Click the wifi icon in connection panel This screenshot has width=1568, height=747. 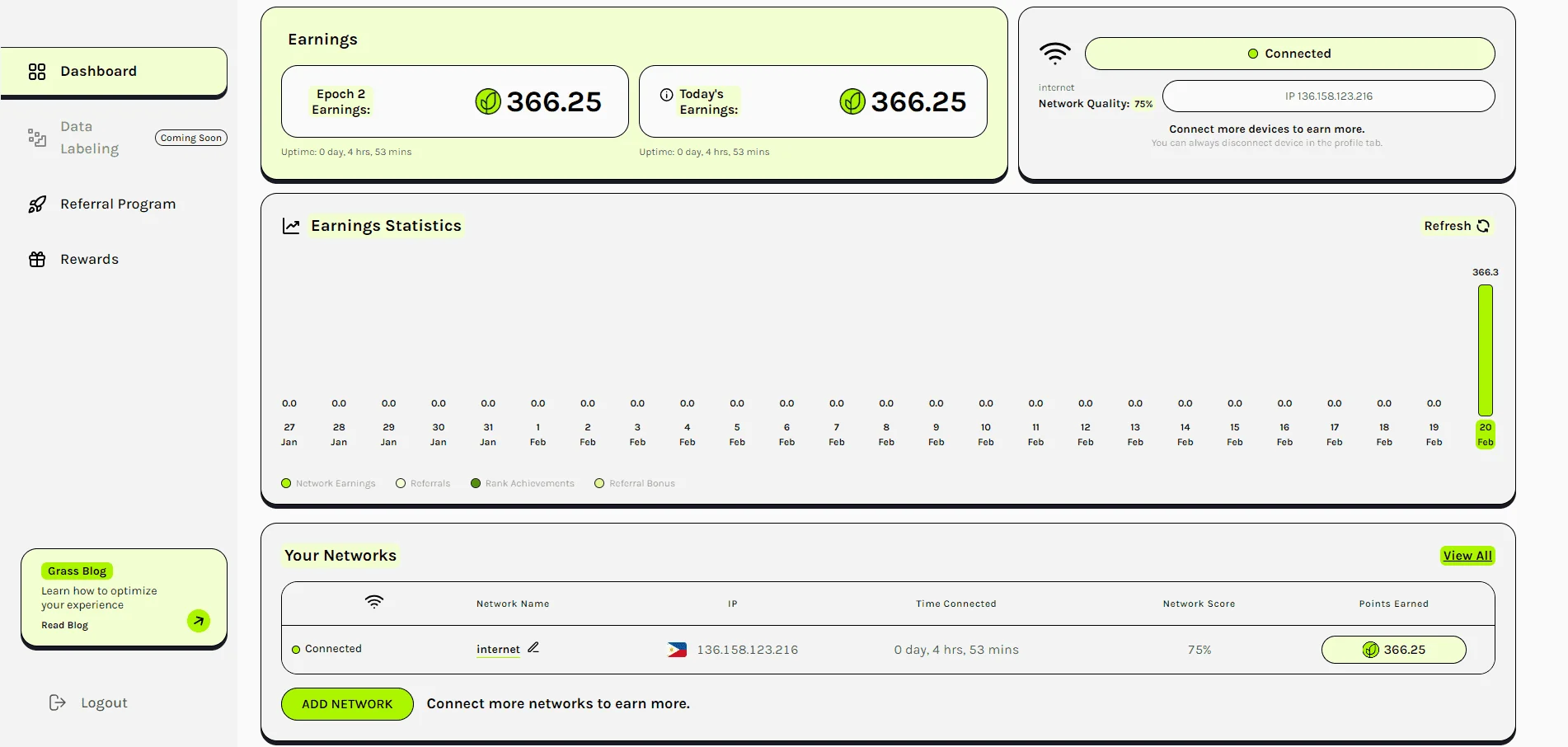pos(1054,54)
